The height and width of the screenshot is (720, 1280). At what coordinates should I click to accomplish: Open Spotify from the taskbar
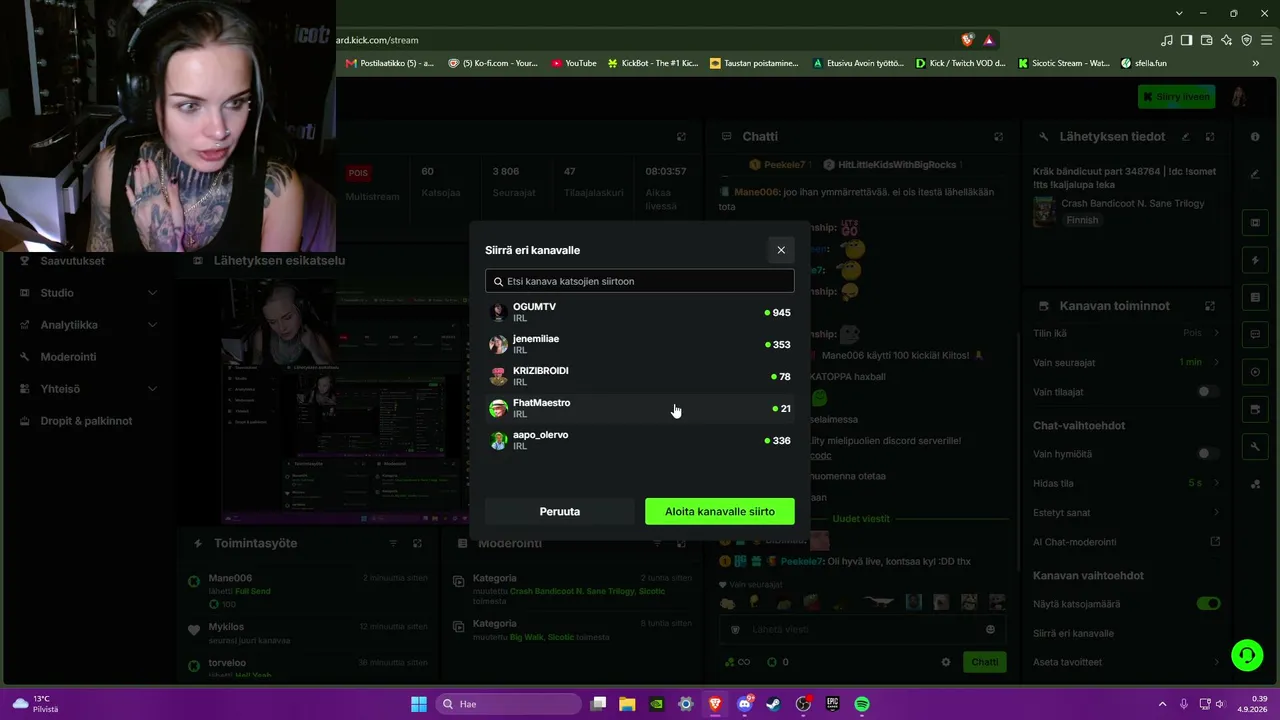(862, 704)
